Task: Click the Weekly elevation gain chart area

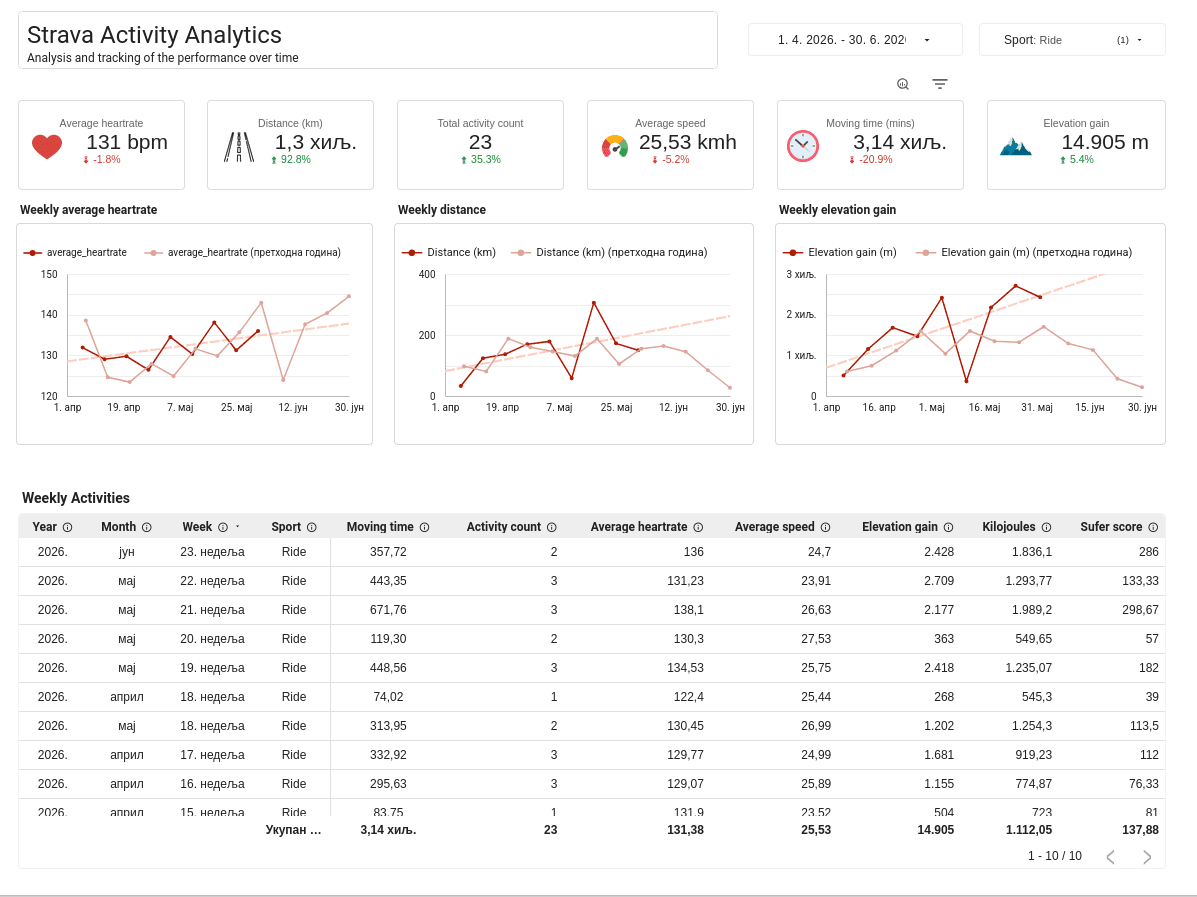Action: 984,335
